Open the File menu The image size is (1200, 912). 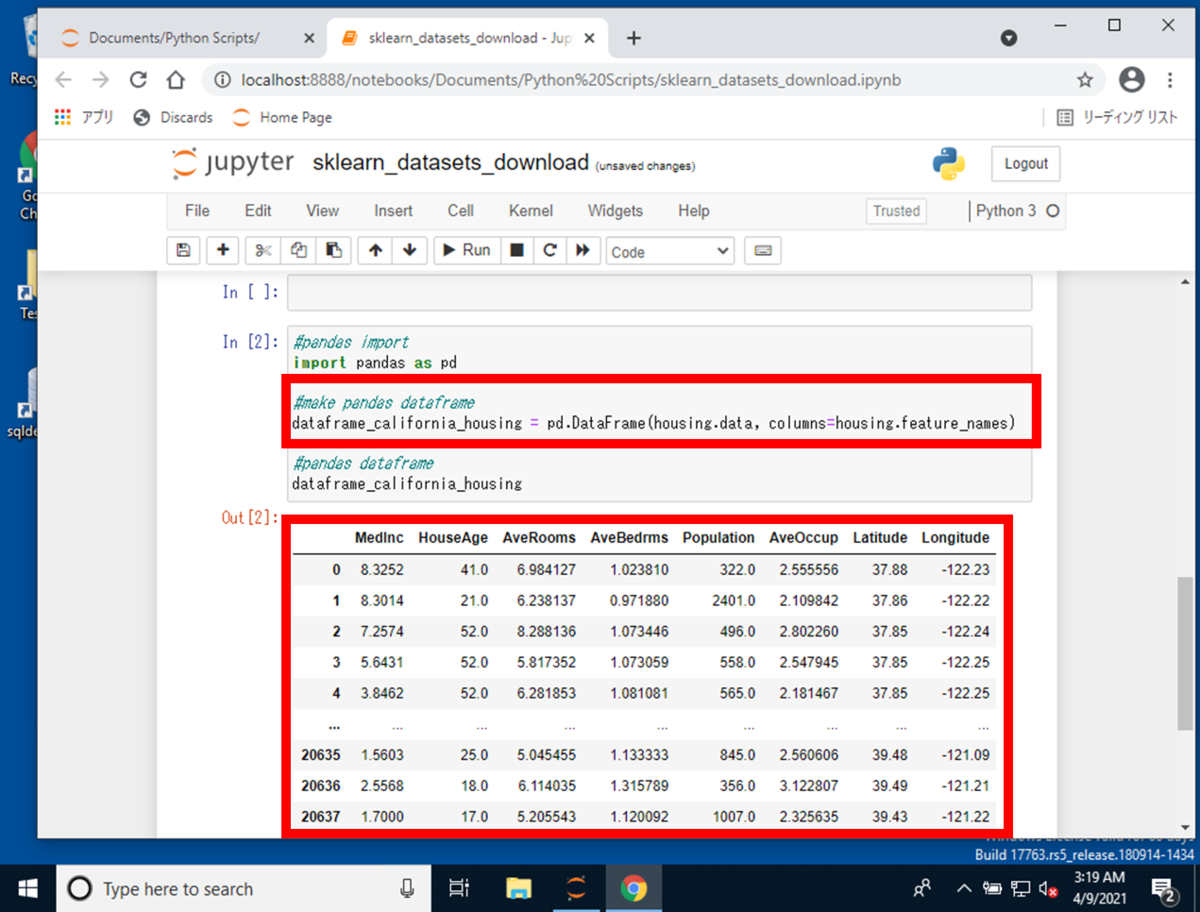click(197, 211)
